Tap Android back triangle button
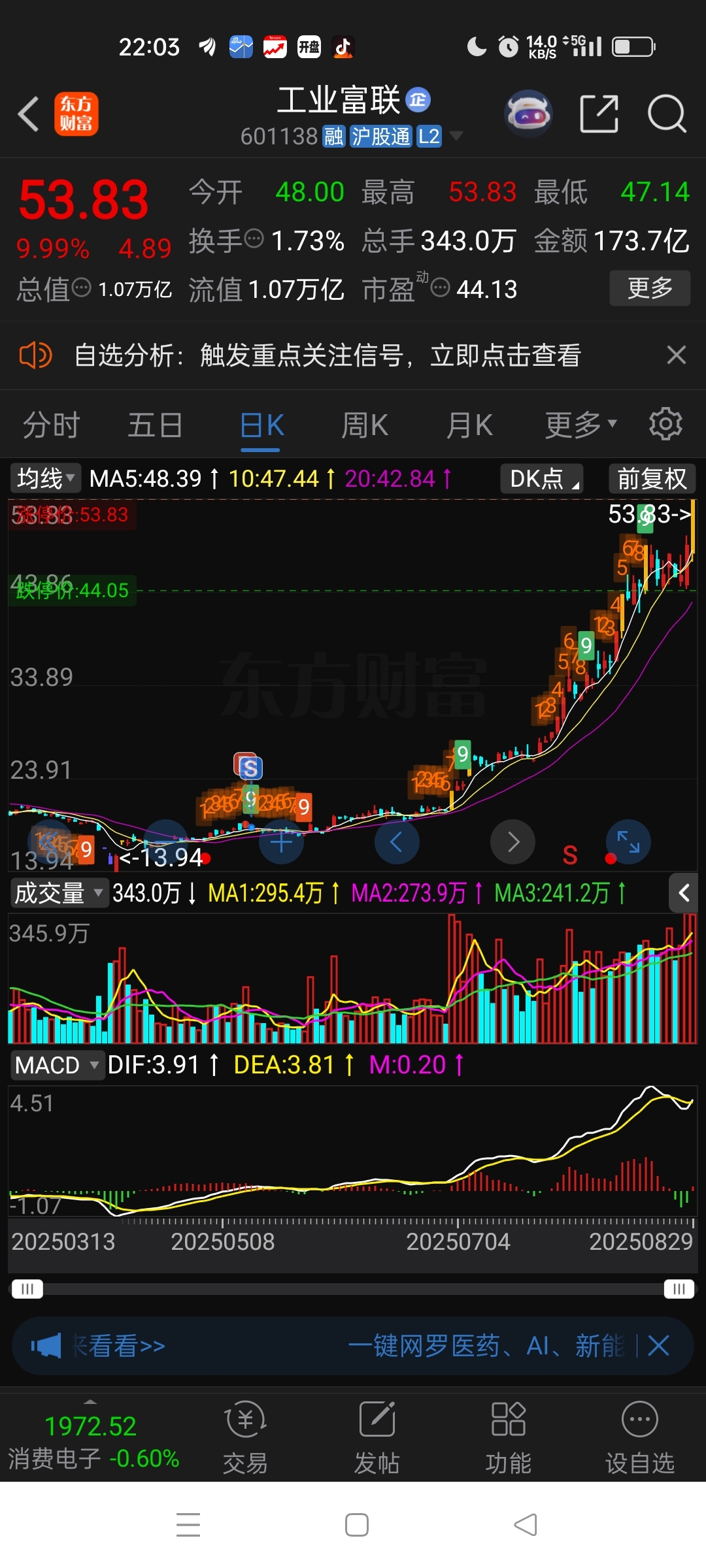 pos(526,1525)
